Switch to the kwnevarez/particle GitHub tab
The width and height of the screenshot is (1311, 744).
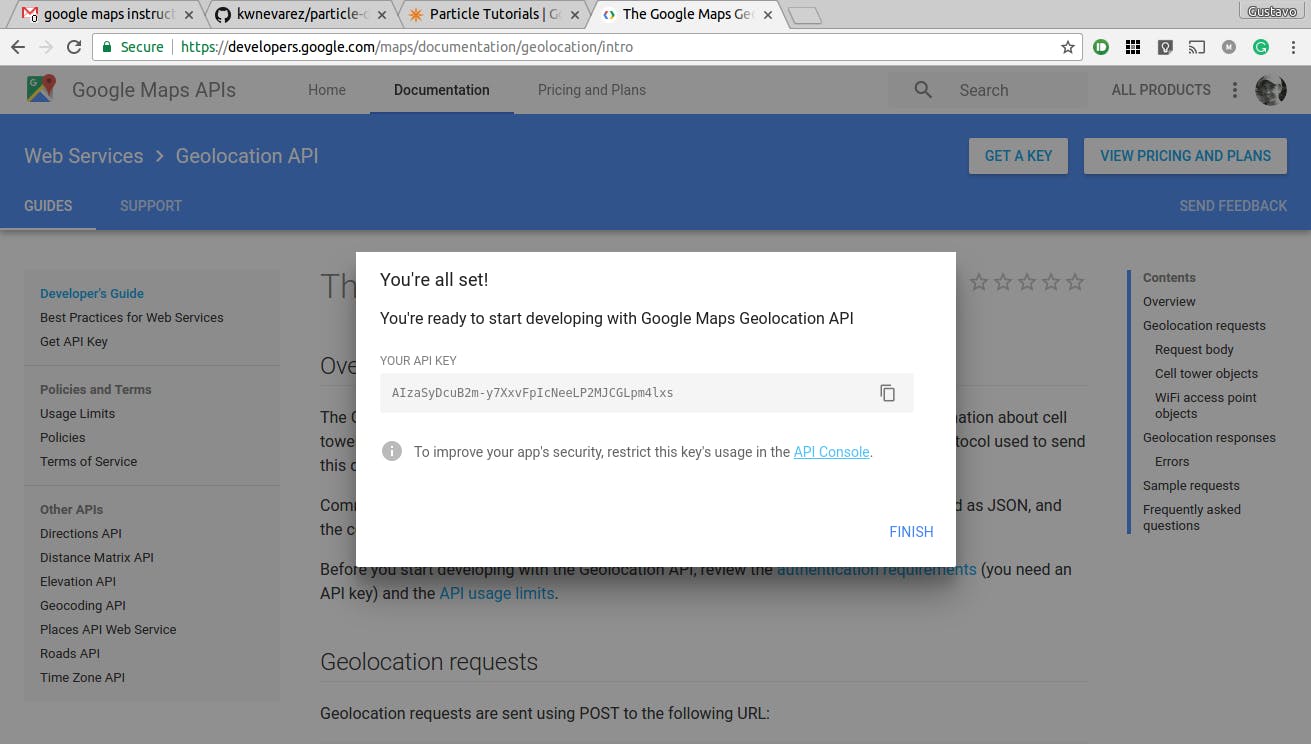pyautogui.click(x=300, y=15)
